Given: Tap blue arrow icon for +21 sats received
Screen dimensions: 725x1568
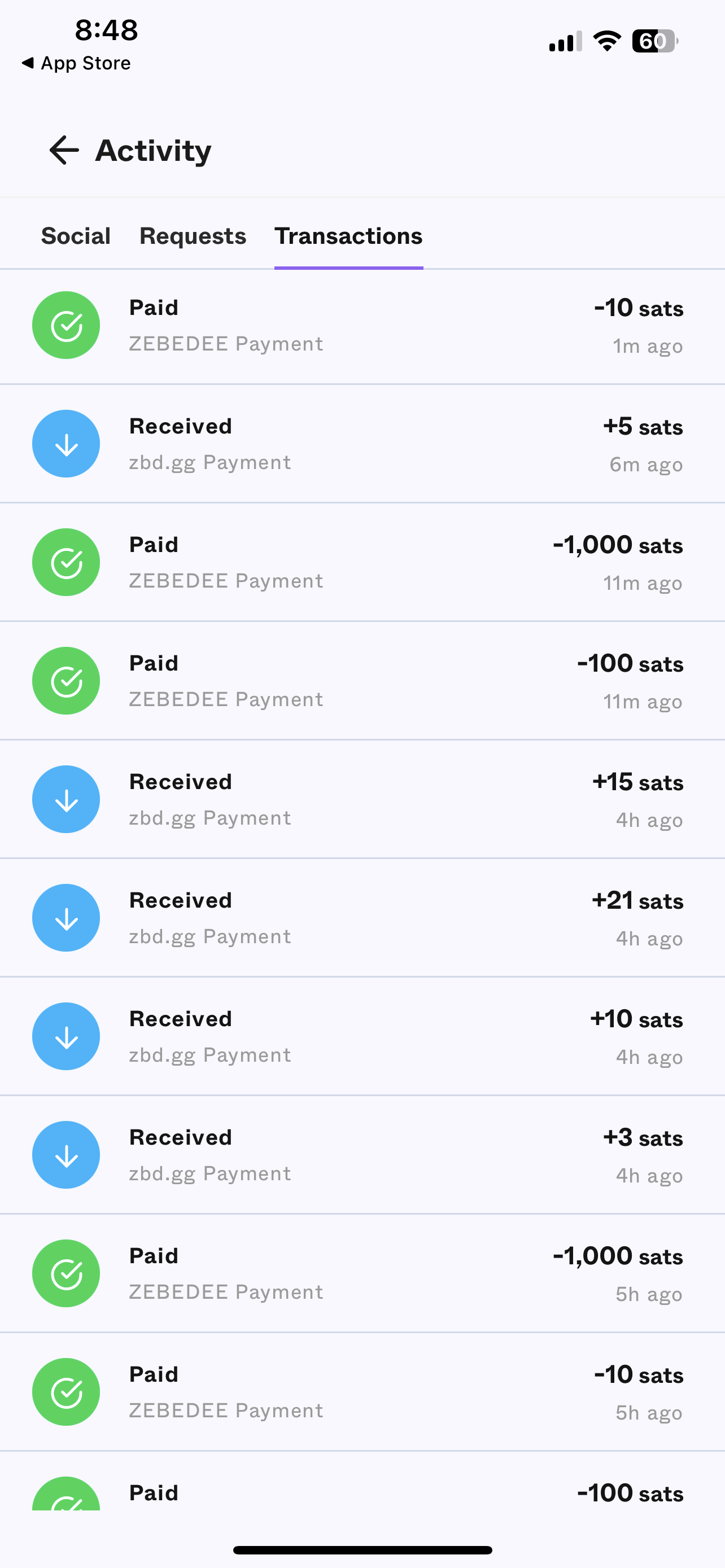Looking at the screenshot, I should (x=65, y=918).
